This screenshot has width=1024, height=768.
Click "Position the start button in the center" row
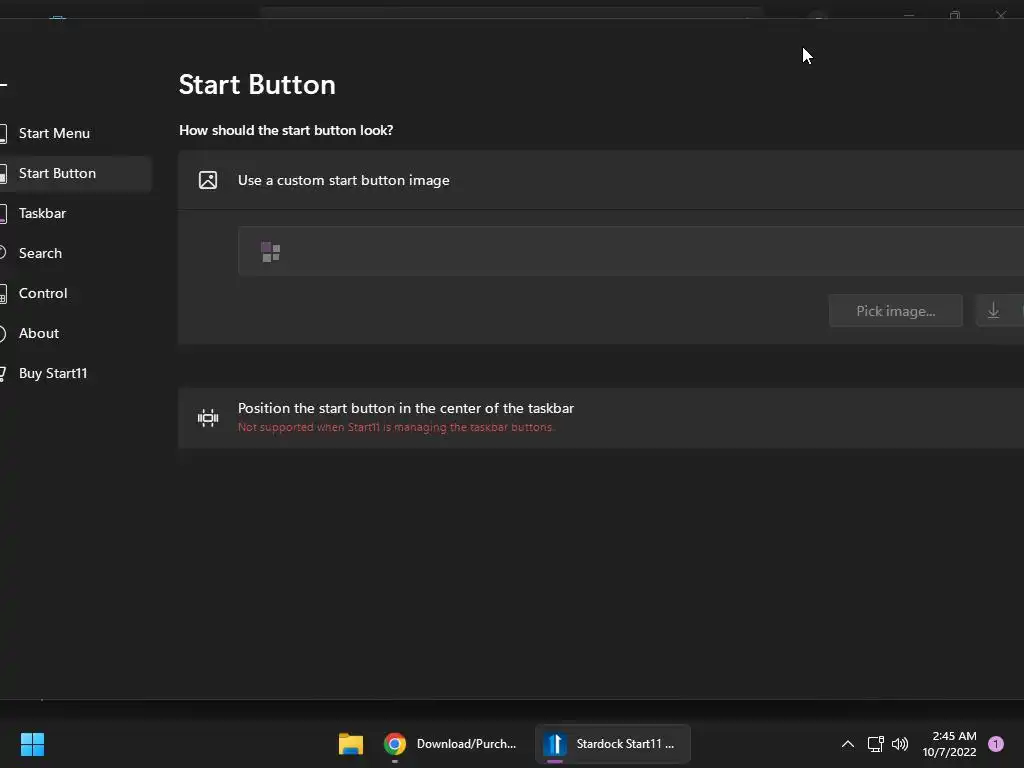601,418
